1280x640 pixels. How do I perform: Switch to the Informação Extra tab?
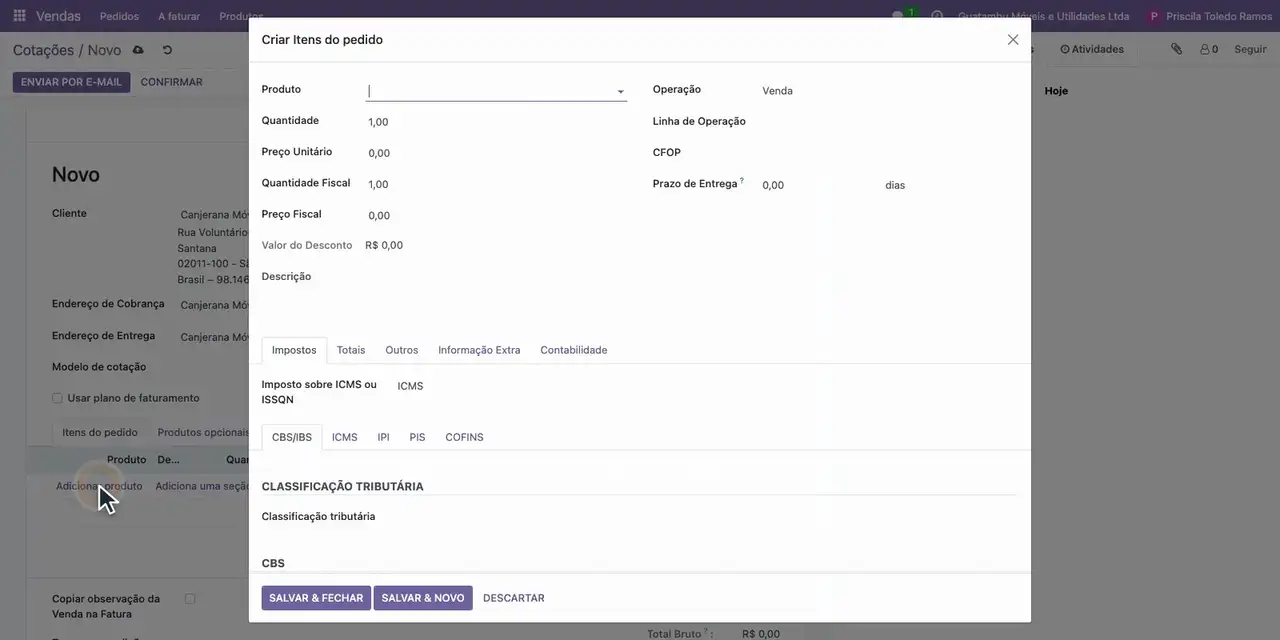pos(479,350)
